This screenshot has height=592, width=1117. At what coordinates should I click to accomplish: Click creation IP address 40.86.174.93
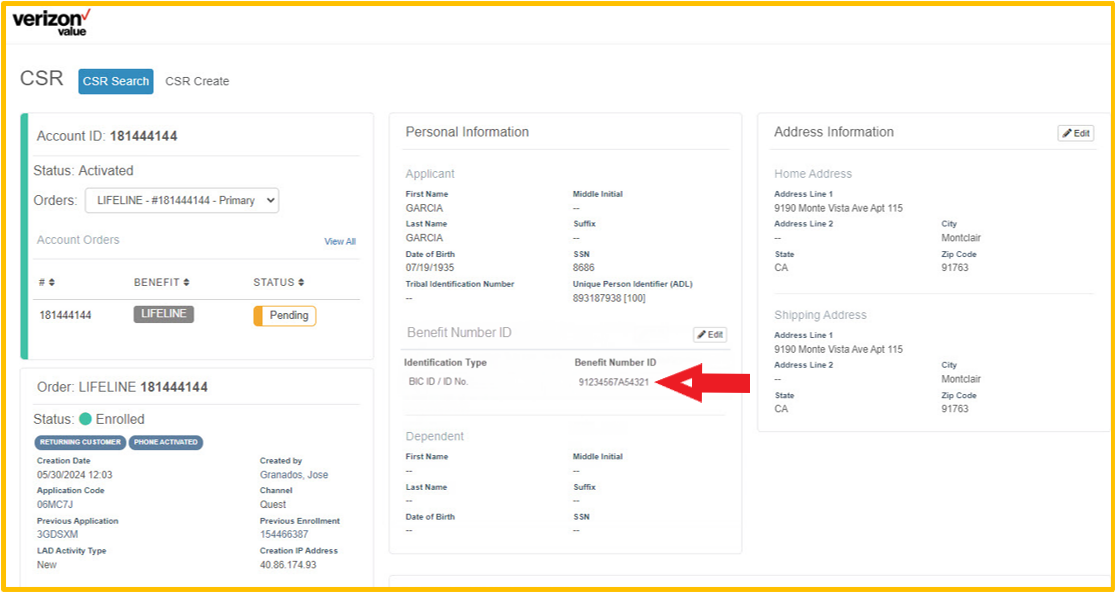288,564
